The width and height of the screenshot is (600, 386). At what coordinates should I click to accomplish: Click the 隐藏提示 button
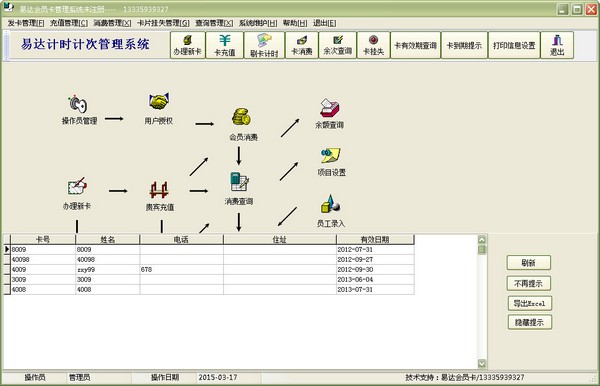(530, 322)
